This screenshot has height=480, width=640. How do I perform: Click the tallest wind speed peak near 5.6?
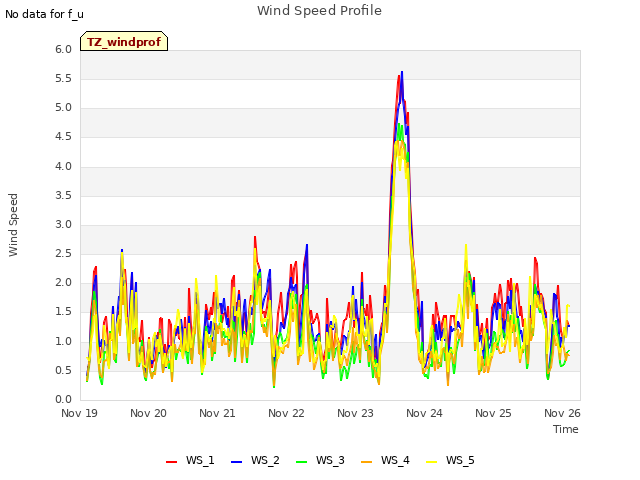pos(402,72)
